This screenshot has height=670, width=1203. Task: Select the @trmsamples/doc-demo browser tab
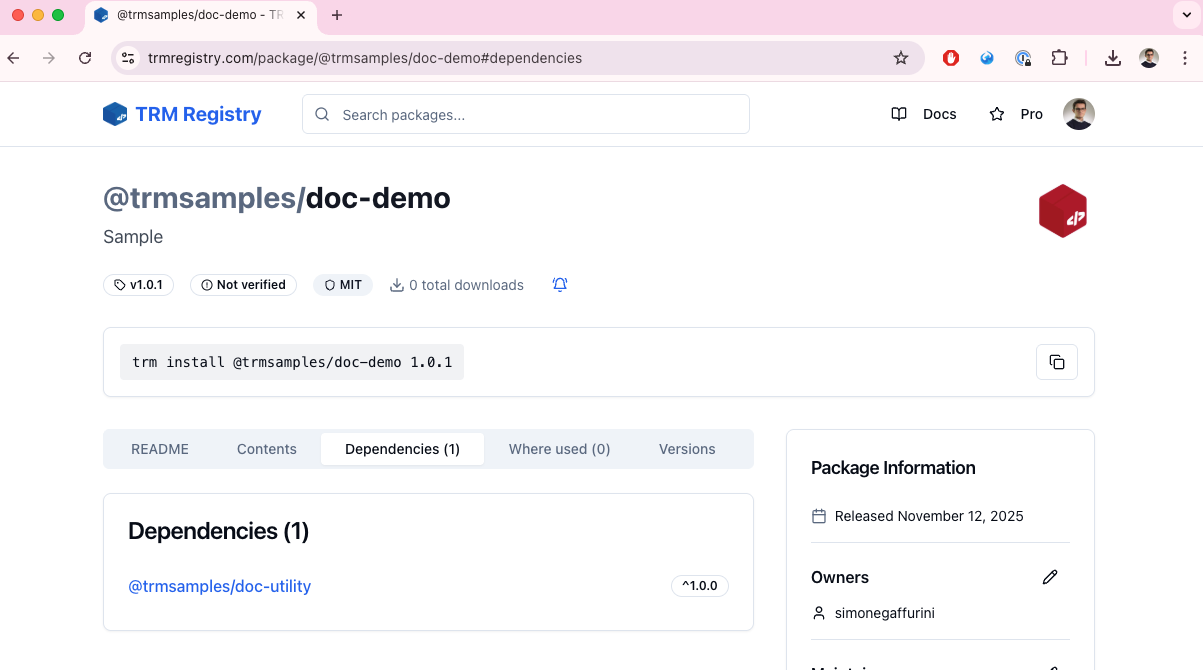200,16
